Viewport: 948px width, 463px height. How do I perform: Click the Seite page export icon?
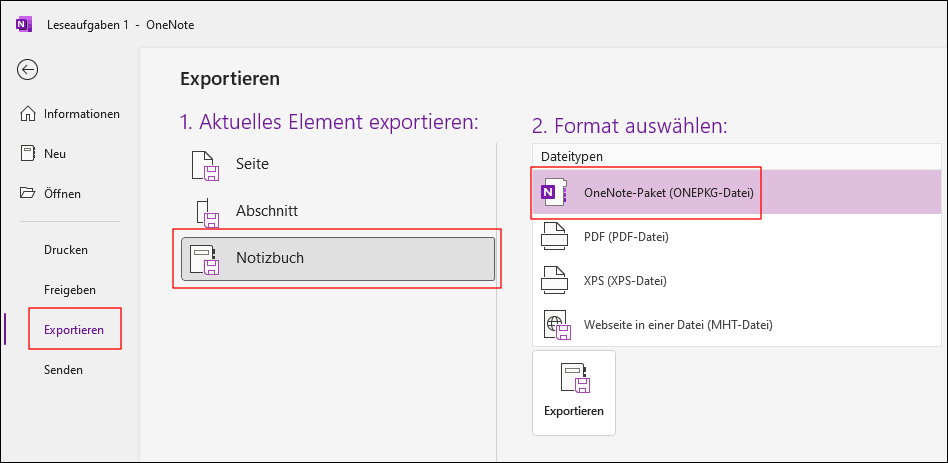pyautogui.click(x=206, y=166)
